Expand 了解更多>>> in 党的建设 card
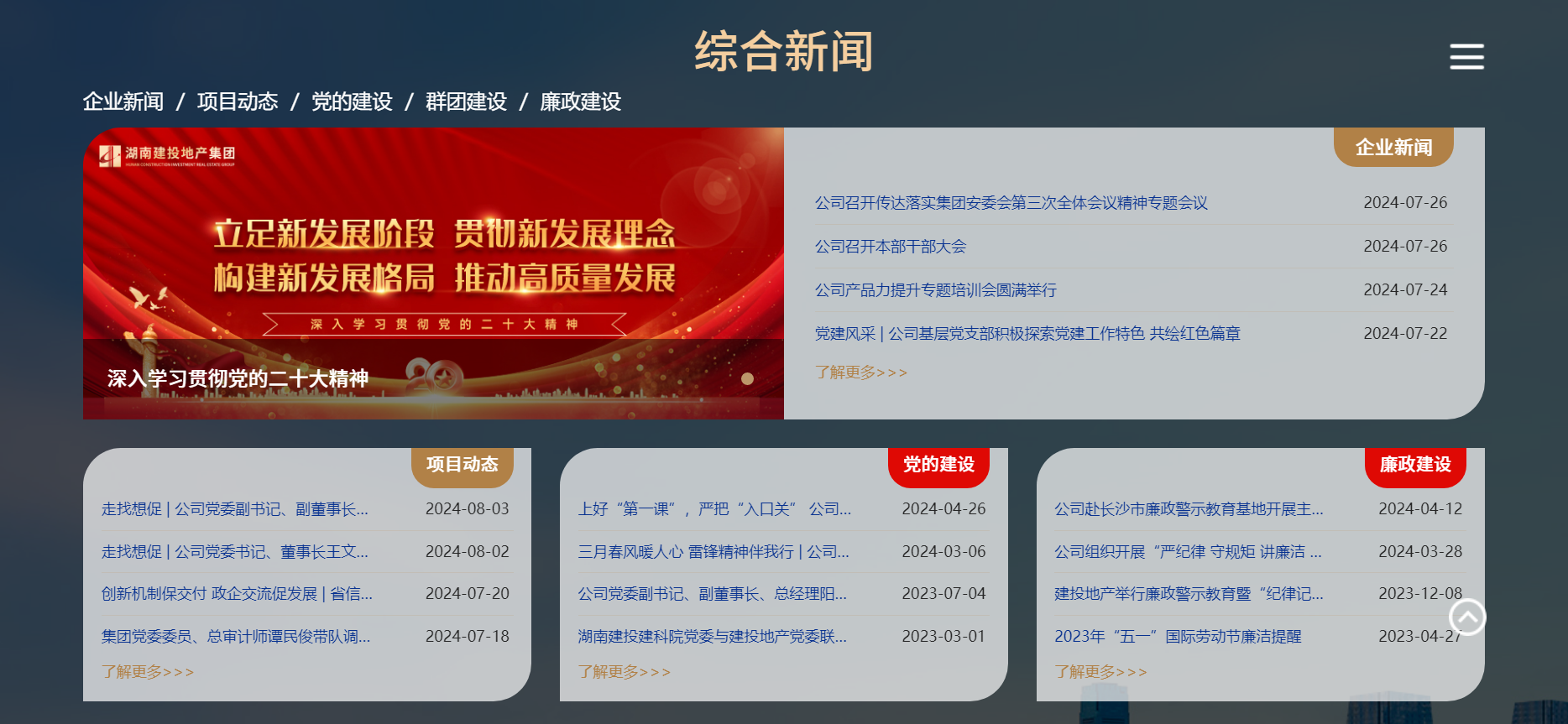1568x724 pixels. tap(624, 672)
